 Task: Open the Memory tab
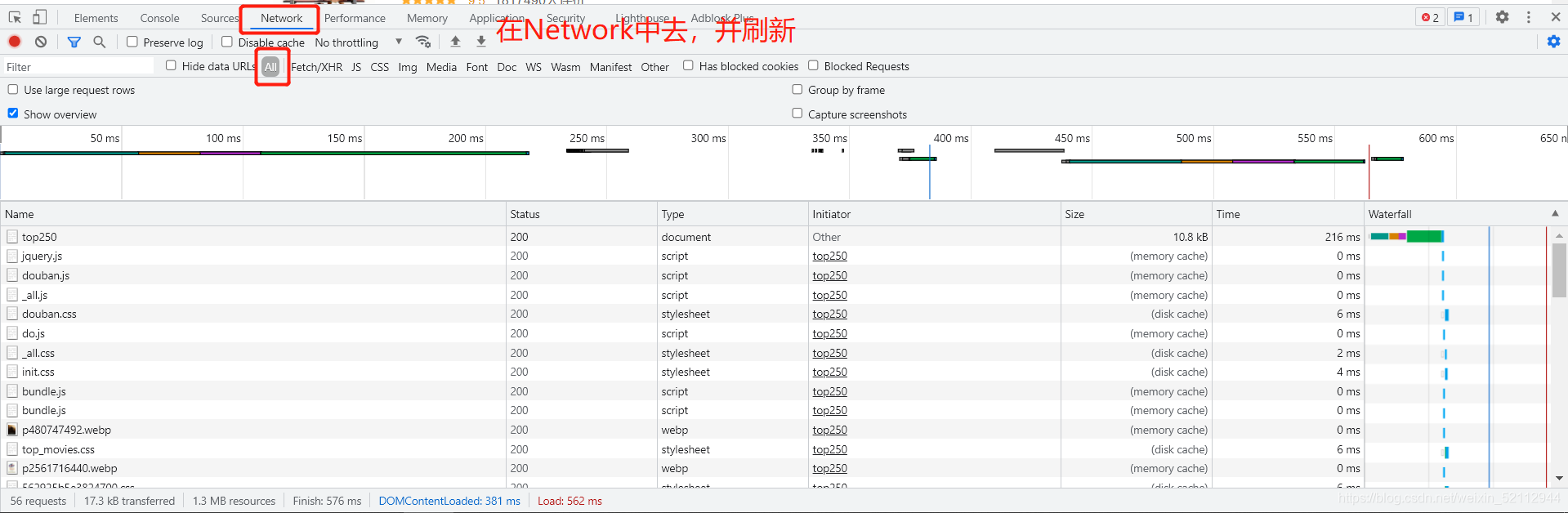[x=427, y=18]
